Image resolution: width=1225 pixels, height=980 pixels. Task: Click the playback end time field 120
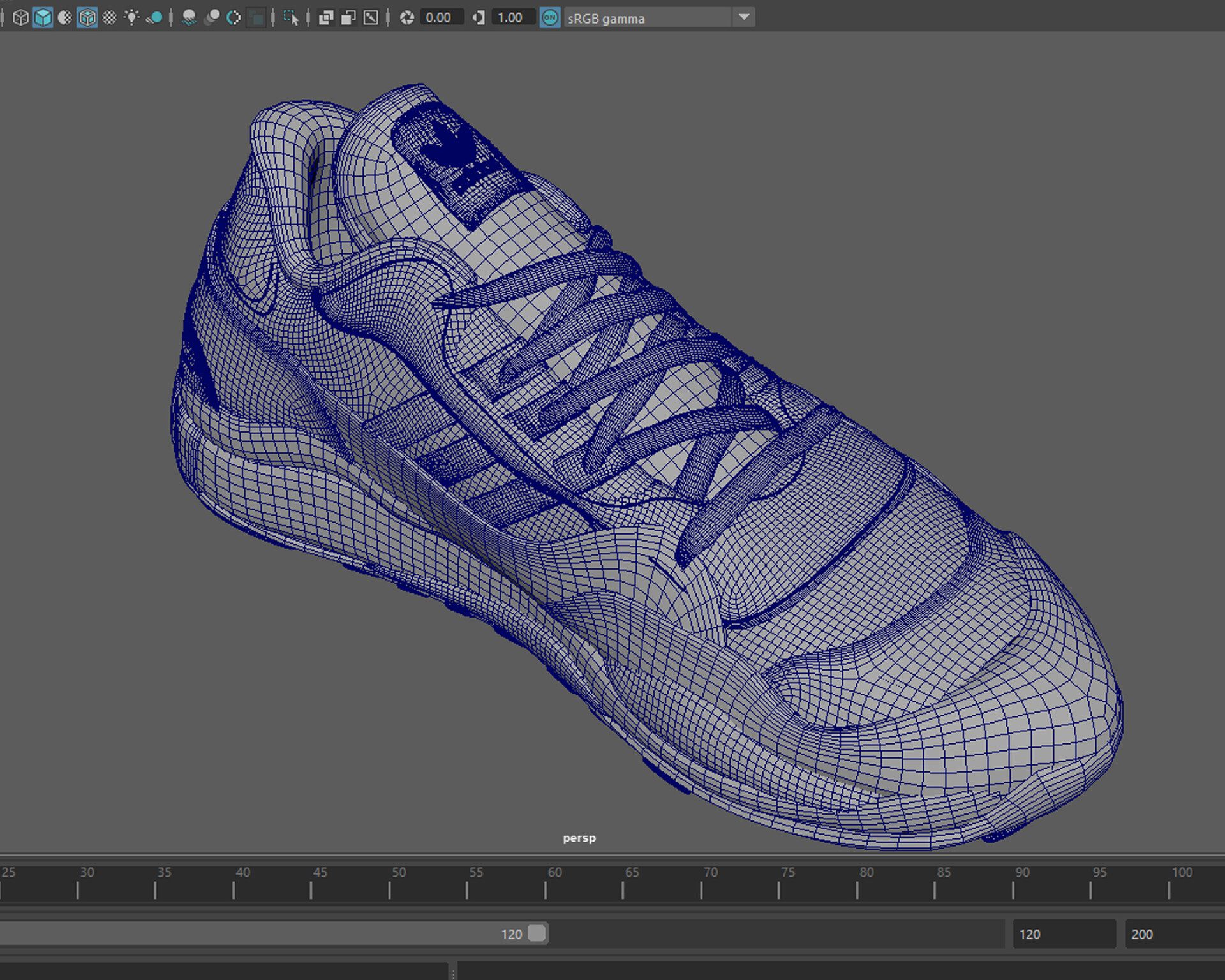(1064, 934)
